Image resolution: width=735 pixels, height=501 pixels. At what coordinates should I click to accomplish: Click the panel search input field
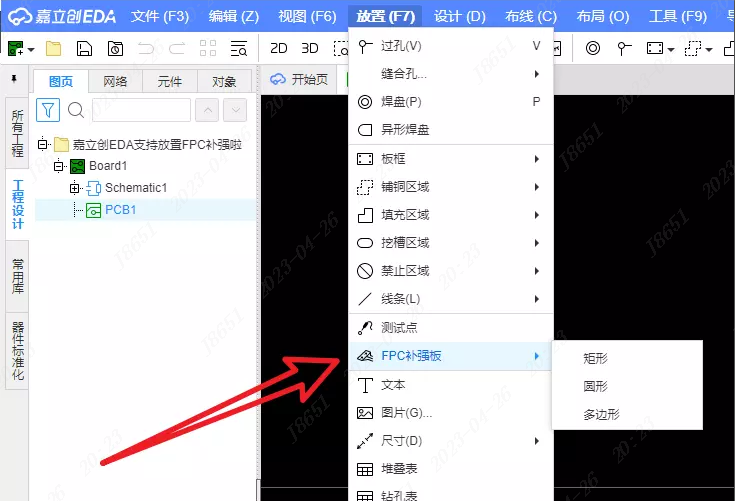(142, 110)
